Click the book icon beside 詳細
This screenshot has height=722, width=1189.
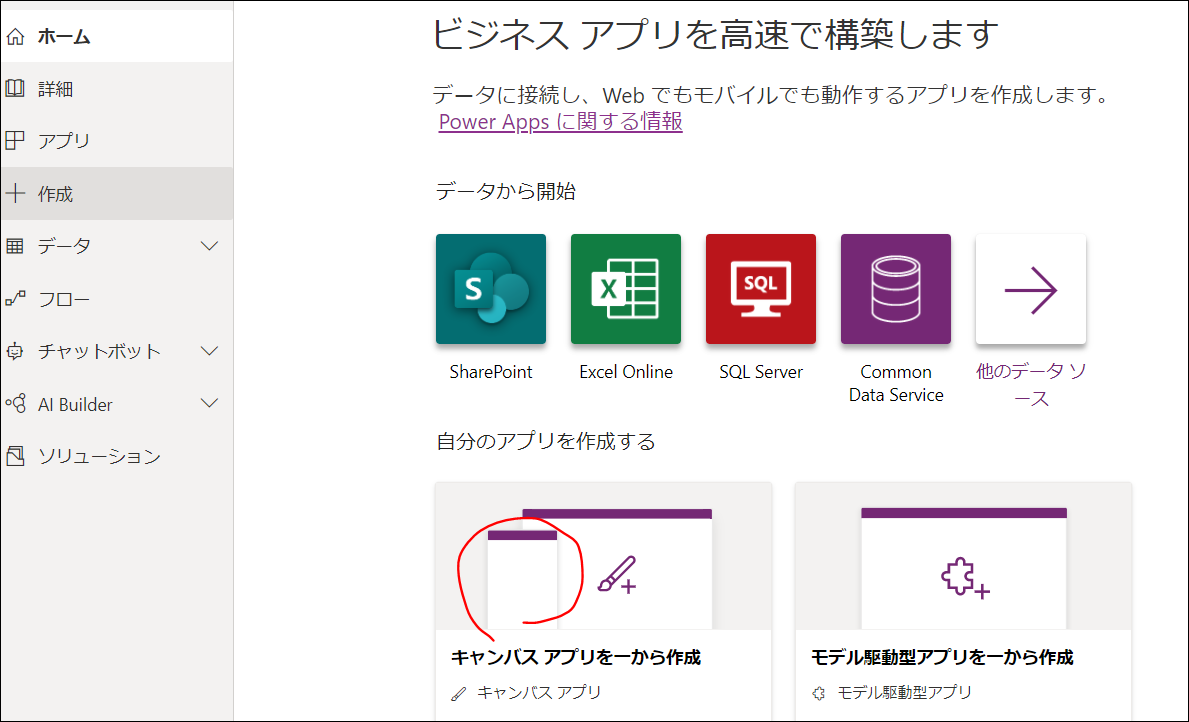(15, 89)
